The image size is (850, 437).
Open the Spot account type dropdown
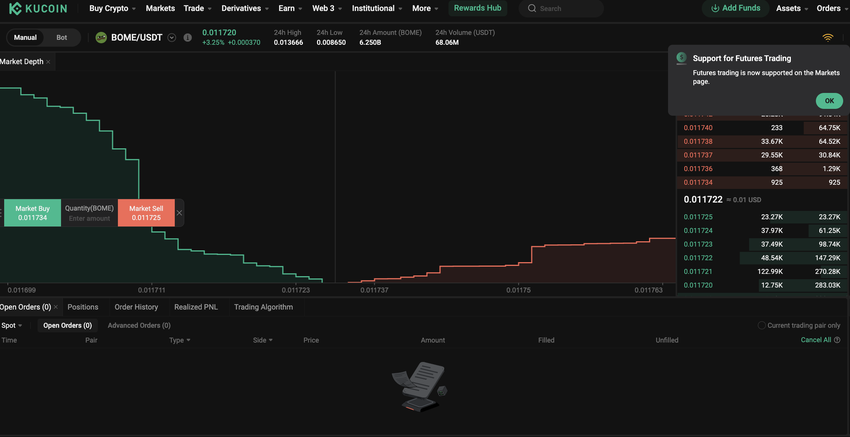click(x=11, y=325)
